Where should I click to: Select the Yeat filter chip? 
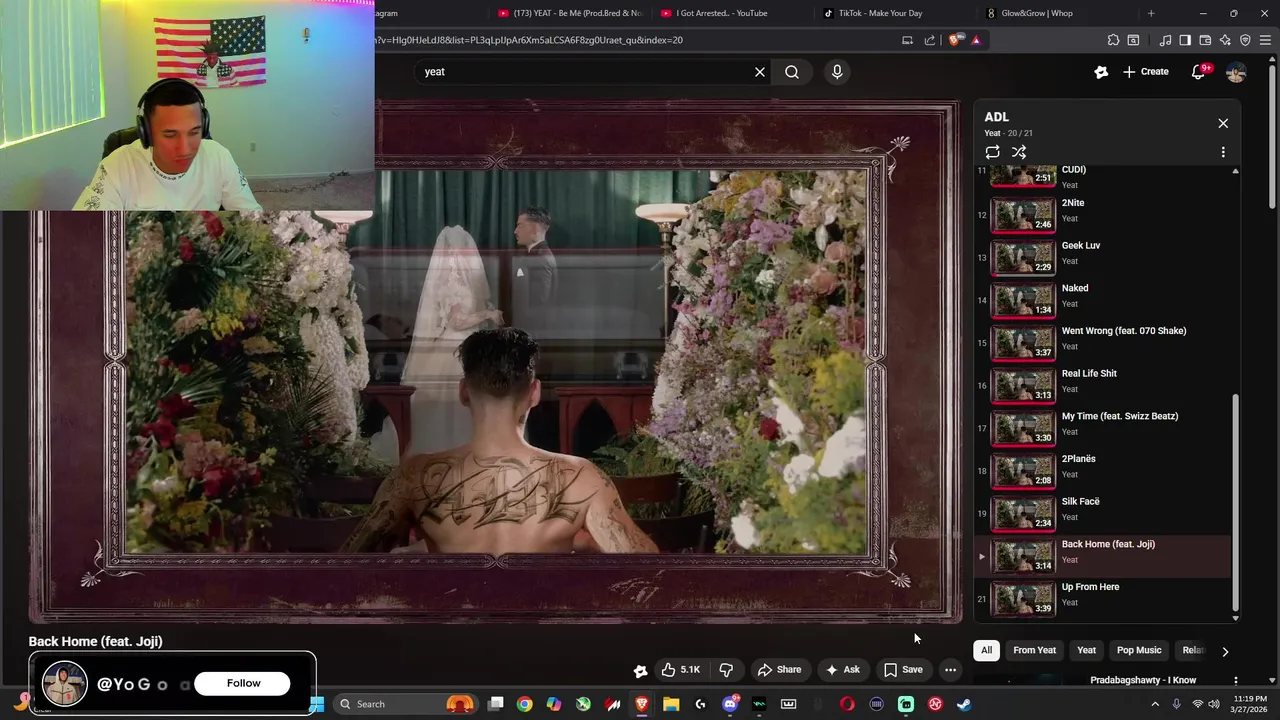pyautogui.click(x=1086, y=650)
